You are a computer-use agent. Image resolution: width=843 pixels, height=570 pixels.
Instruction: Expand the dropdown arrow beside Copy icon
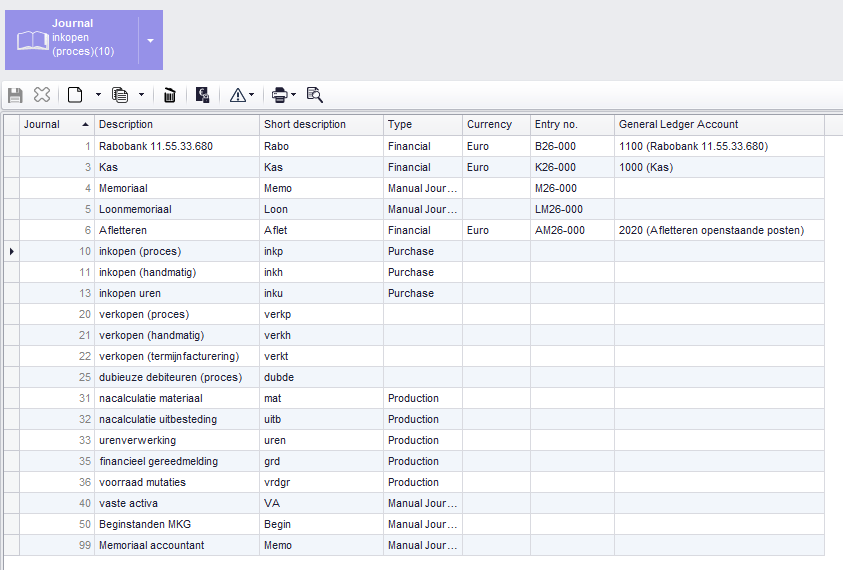pos(141,95)
